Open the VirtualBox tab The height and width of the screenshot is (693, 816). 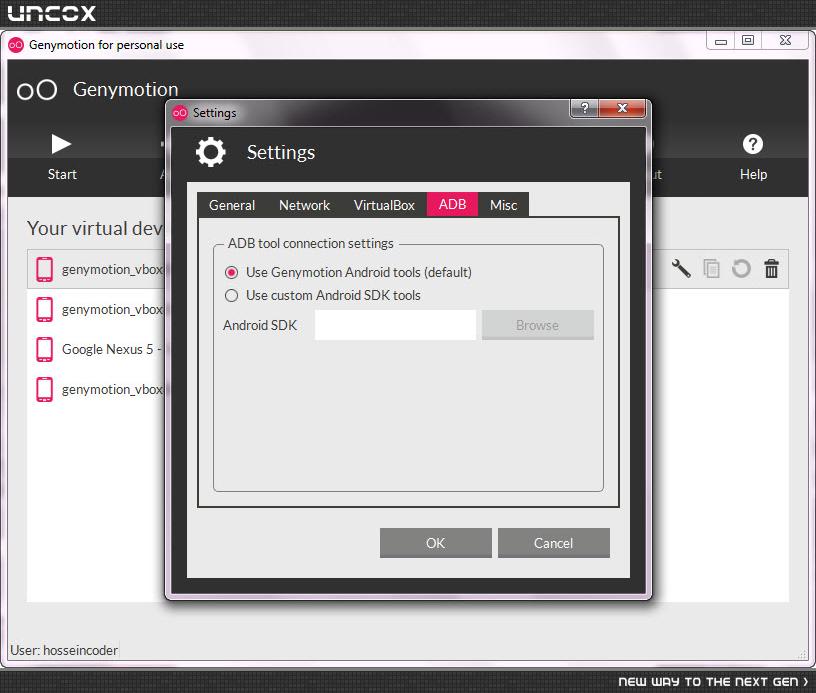pos(384,205)
